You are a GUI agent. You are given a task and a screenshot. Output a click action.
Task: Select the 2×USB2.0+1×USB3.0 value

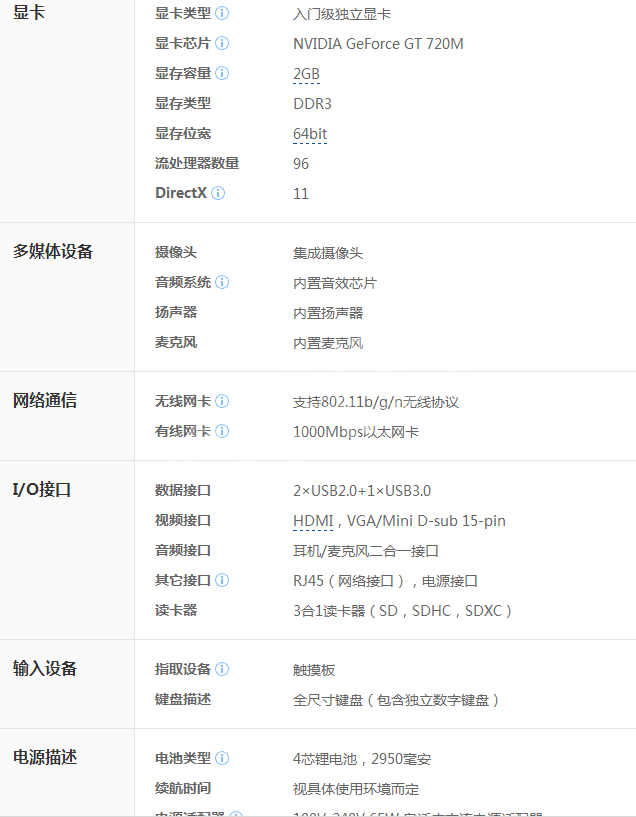click(362, 491)
